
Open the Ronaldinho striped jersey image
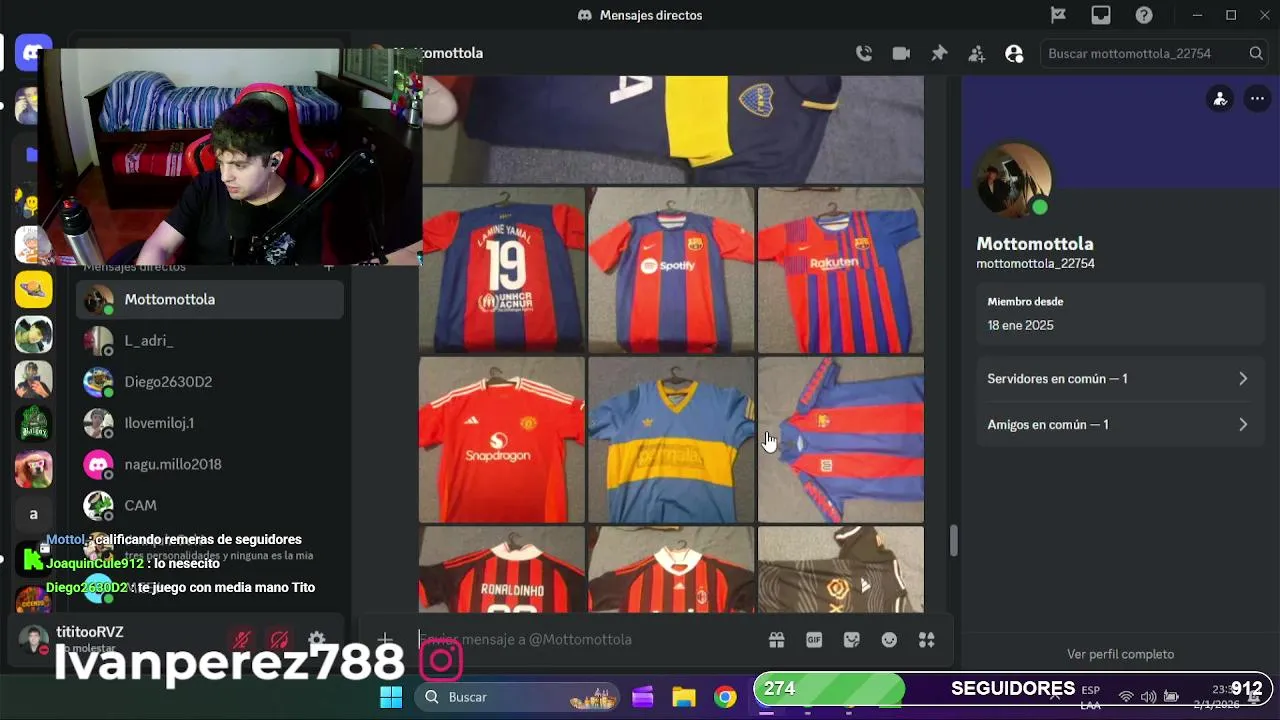[x=502, y=570]
